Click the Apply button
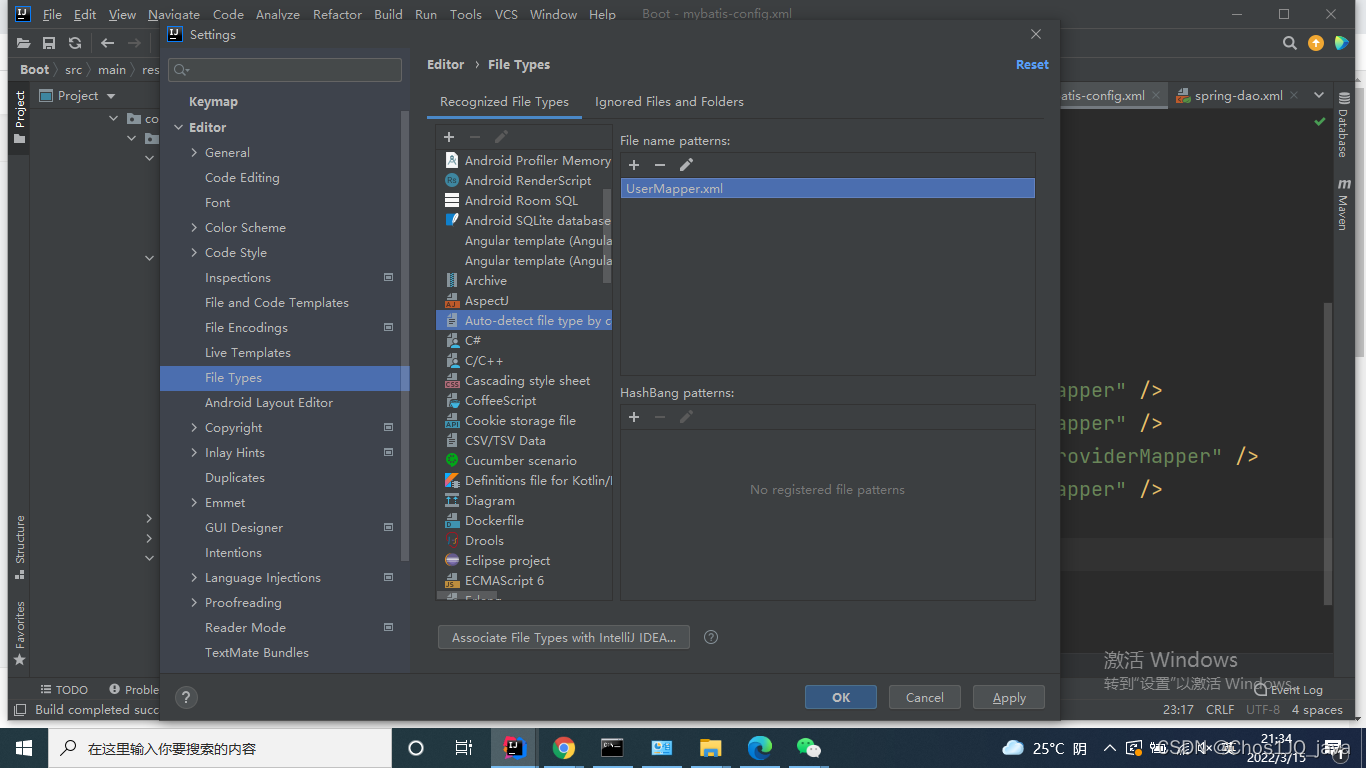The image size is (1366, 768). coord(1009,697)
